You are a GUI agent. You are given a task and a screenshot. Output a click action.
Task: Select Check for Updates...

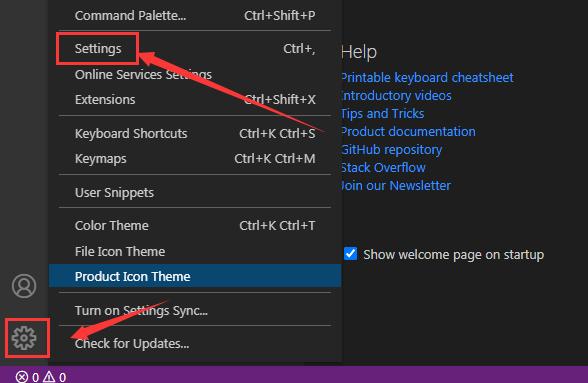tap(195, 344)
